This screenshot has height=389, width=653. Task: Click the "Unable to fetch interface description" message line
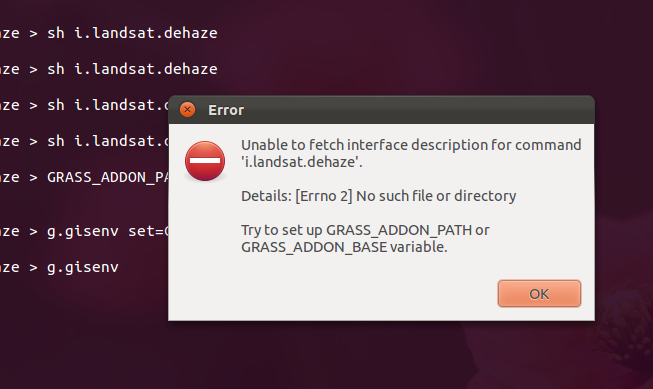pyautogui.click(x=411, y=145)
